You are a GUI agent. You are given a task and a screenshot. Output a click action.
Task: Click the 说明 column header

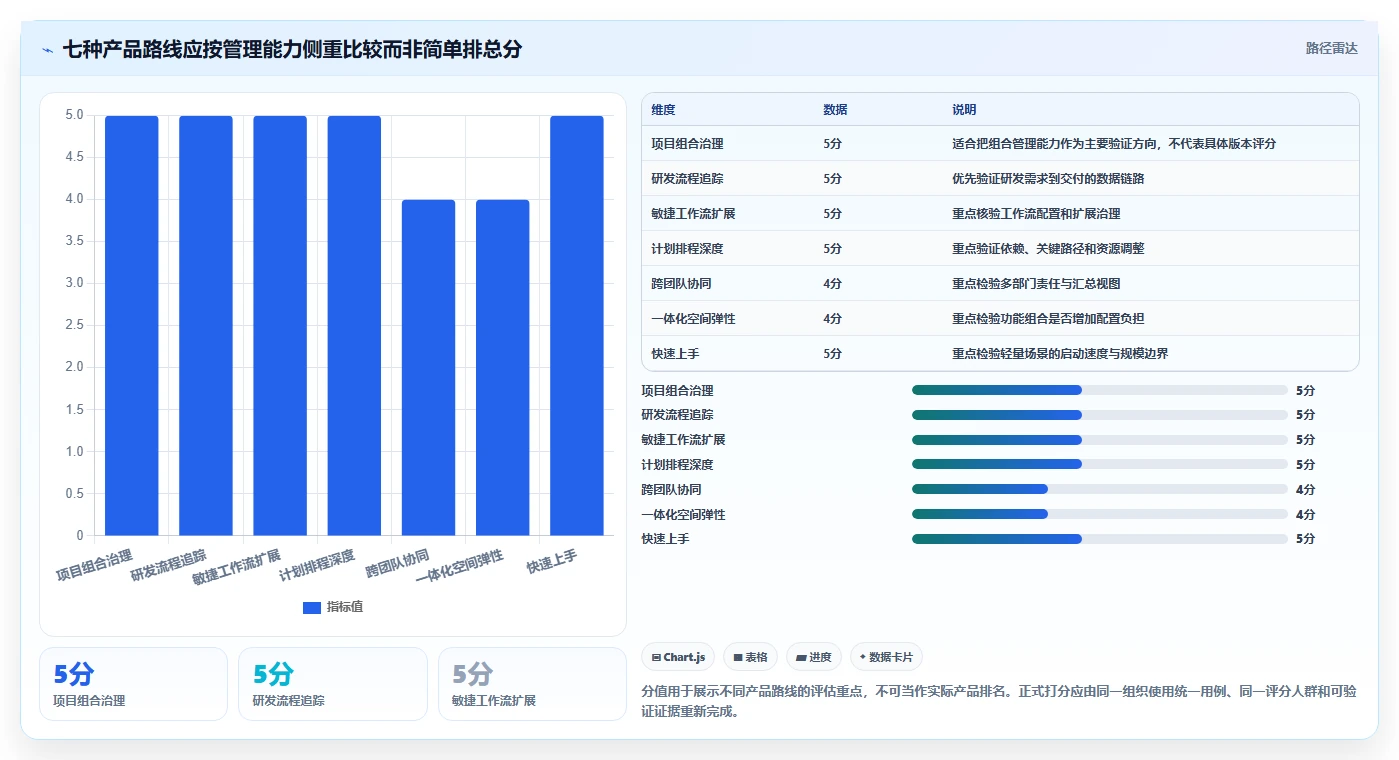(x=964, y=110)
